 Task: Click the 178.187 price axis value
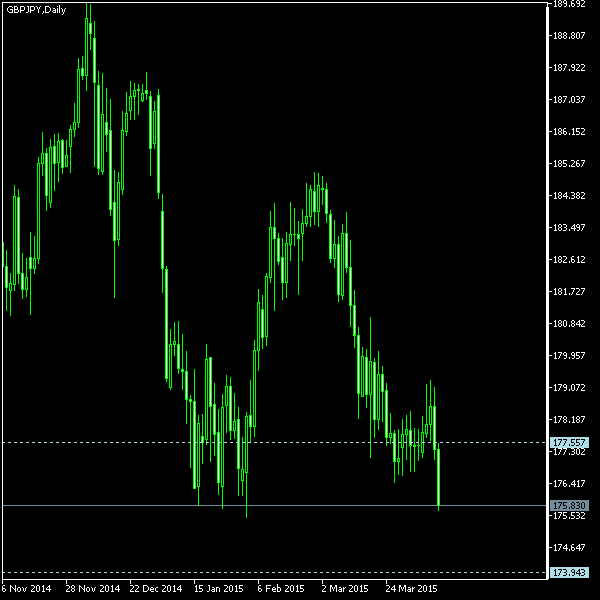pos(569,420)
